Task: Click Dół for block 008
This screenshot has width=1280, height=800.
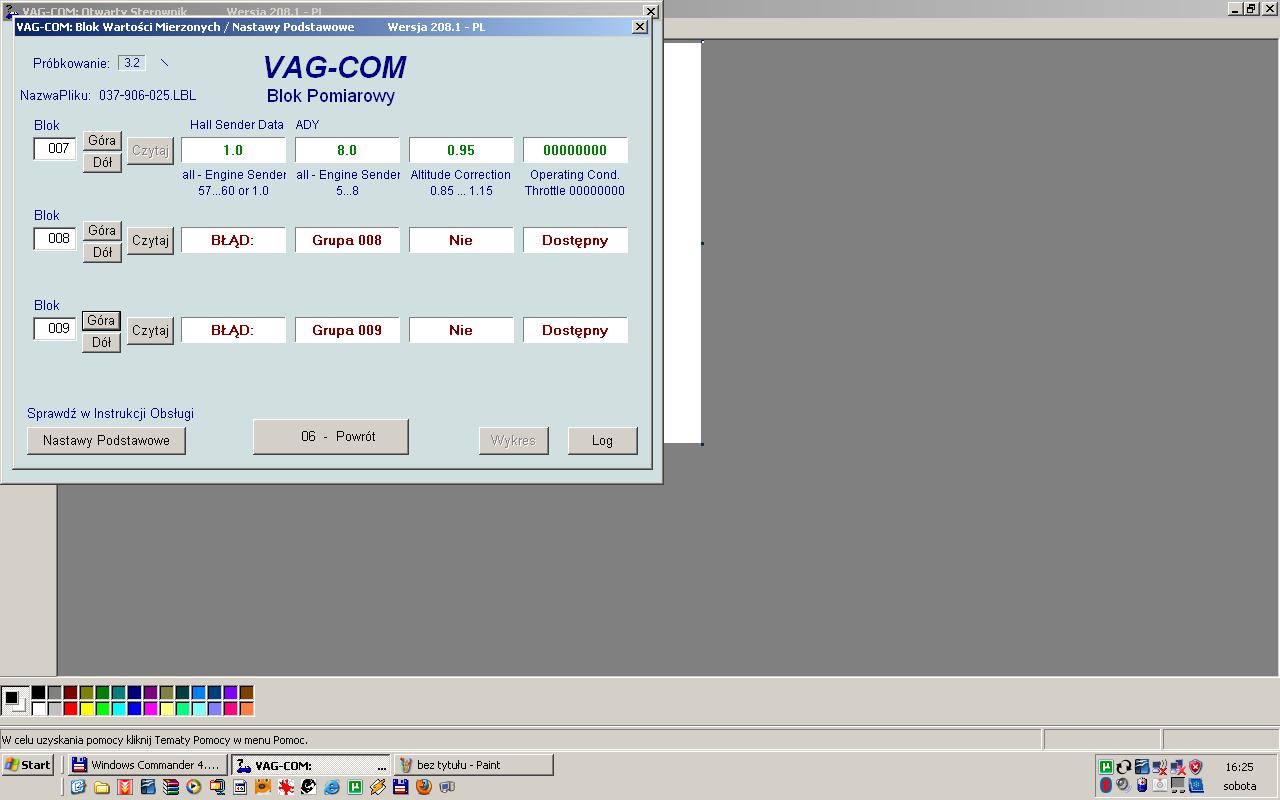Action: [x=102, y=252]
